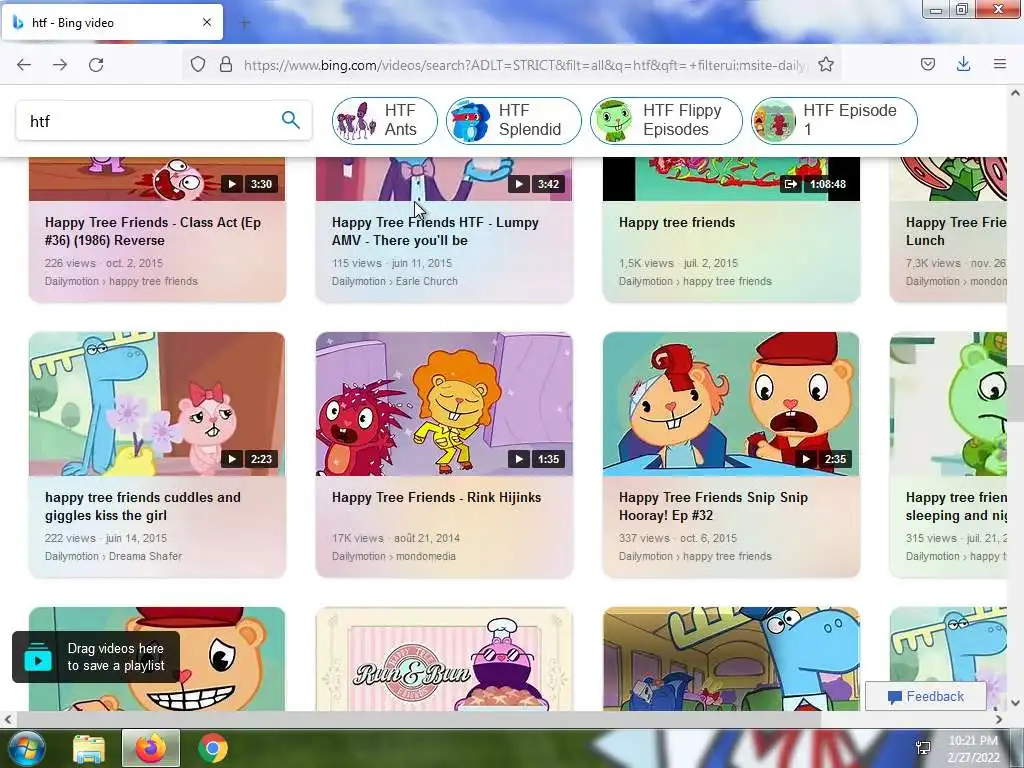Click '337 views · oct. 6, 2015' text

point(677,538)
